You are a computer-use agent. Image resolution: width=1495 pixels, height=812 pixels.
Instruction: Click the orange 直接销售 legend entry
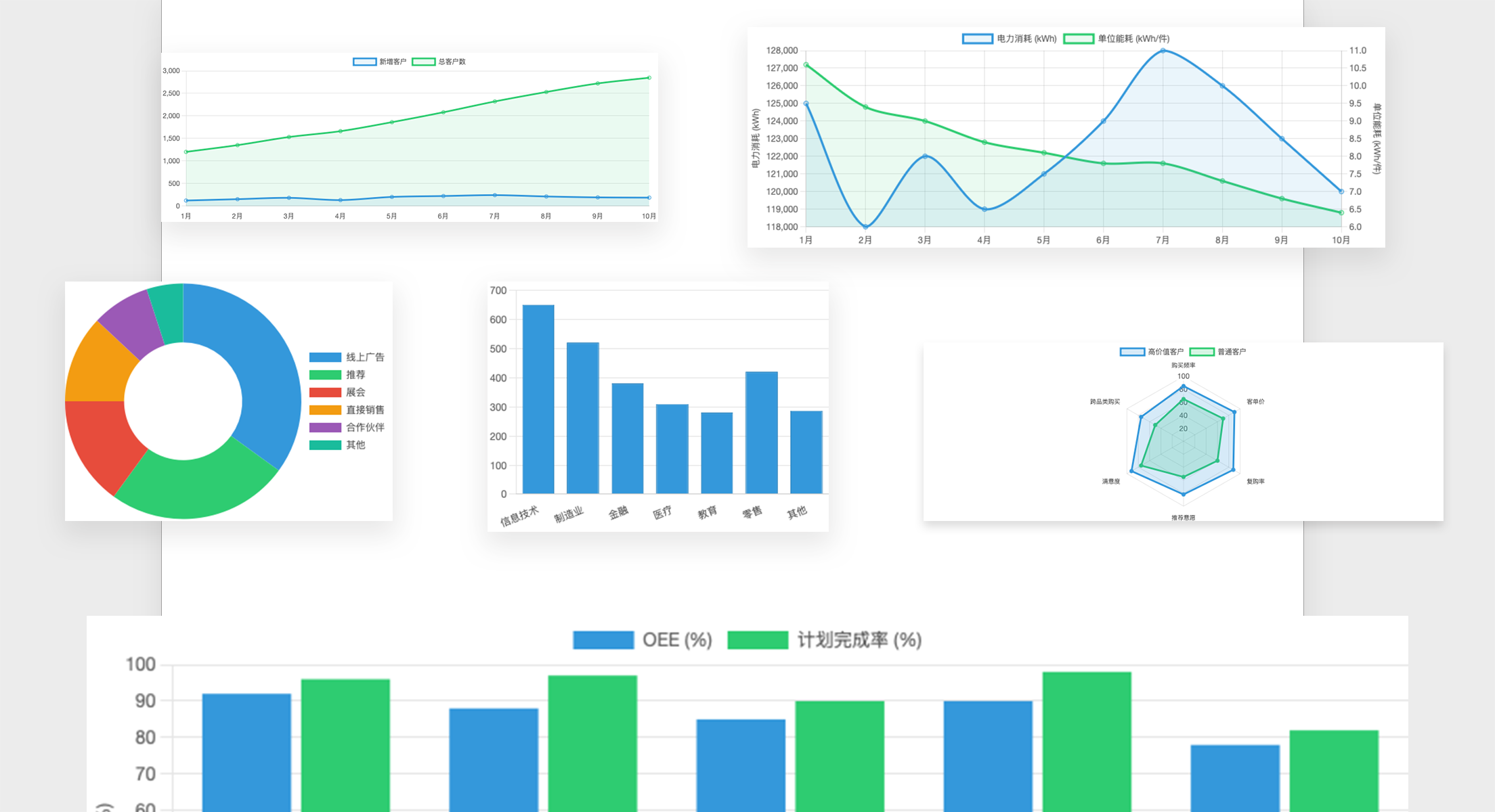tap(347, 410)
